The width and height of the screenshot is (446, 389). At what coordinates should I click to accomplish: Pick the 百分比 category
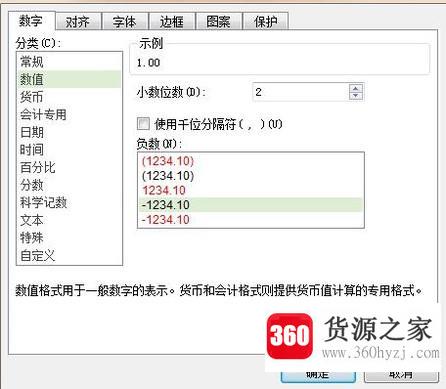[x=69, y=167]
